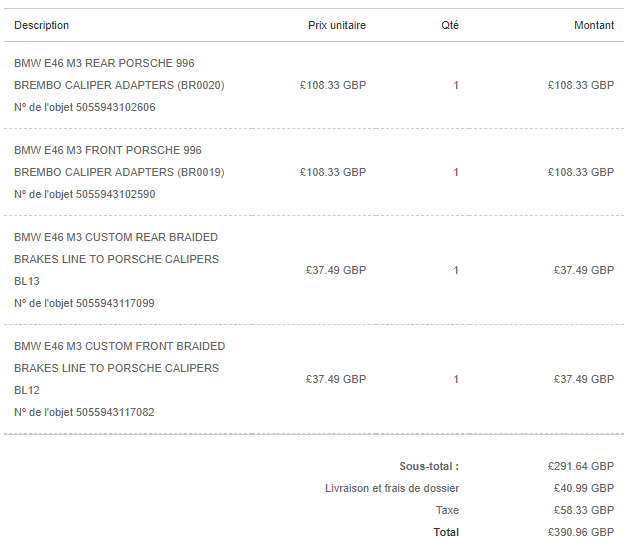
Task: Click the BR0019 adapter amount value
Action: click(581, 172)
